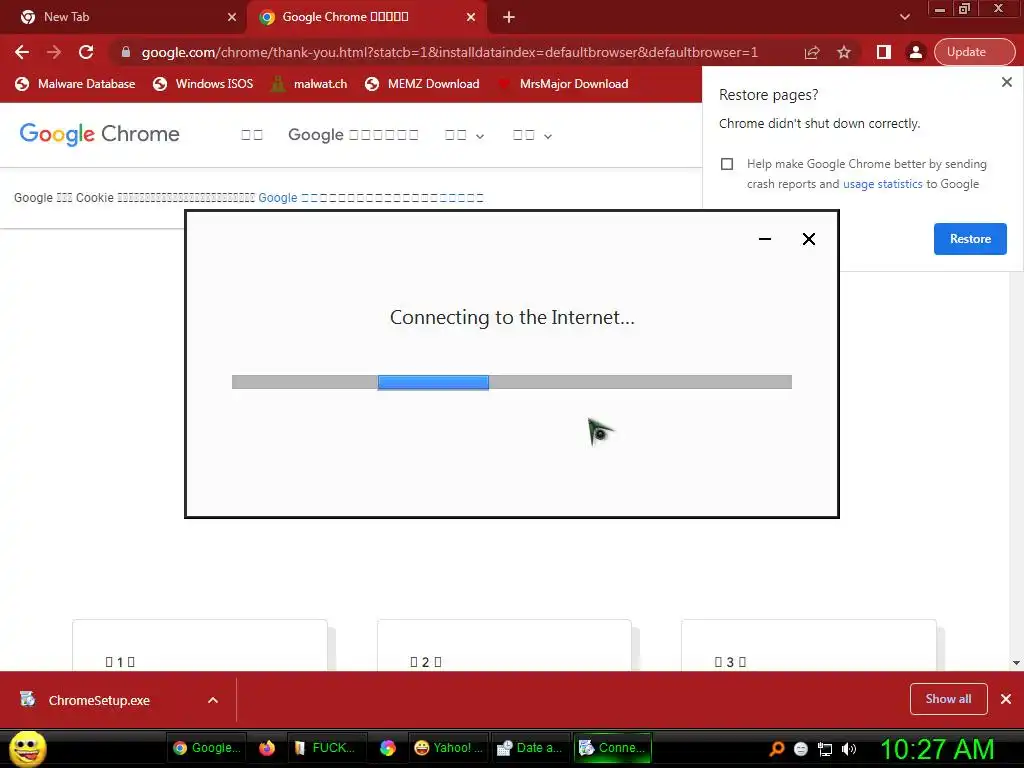Reload the current Chrome page
Image resolution: width=1024 pixels, height=768 pixels.
(x=86, y=52)
